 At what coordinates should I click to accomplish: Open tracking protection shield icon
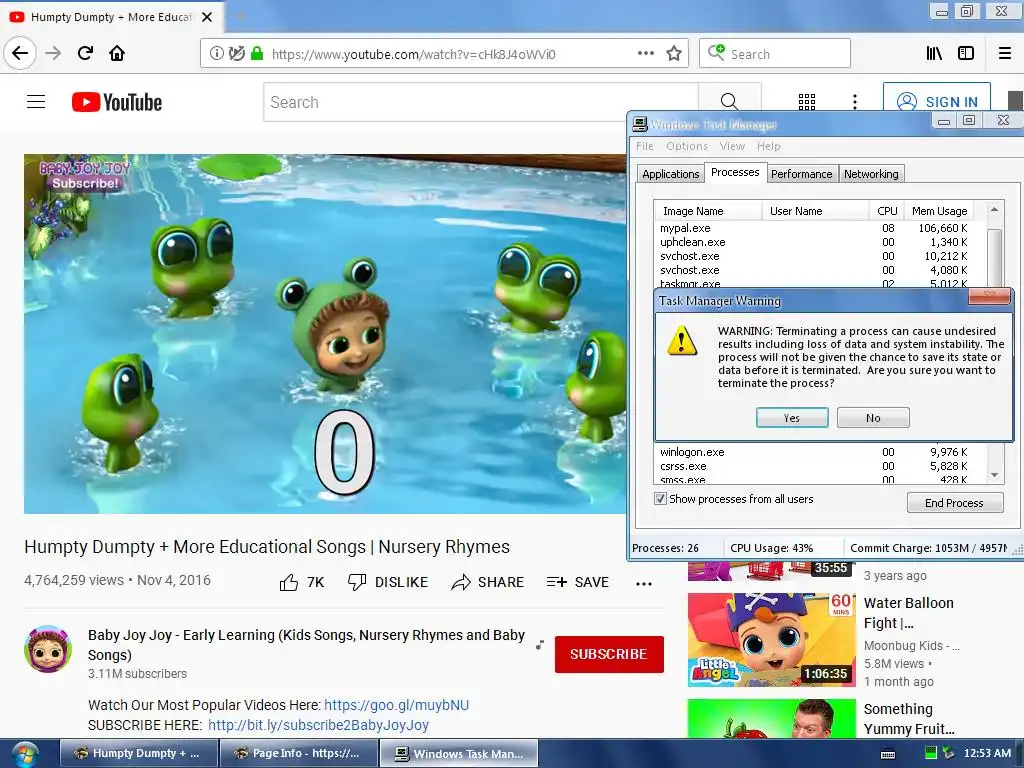(237, 54)
